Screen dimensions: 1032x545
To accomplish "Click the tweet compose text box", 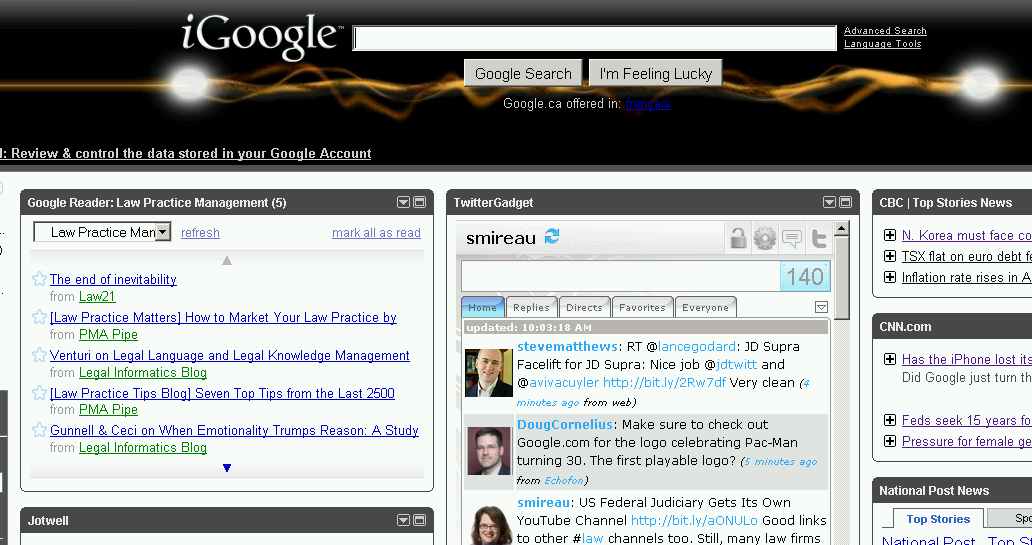I will (621, 276).
